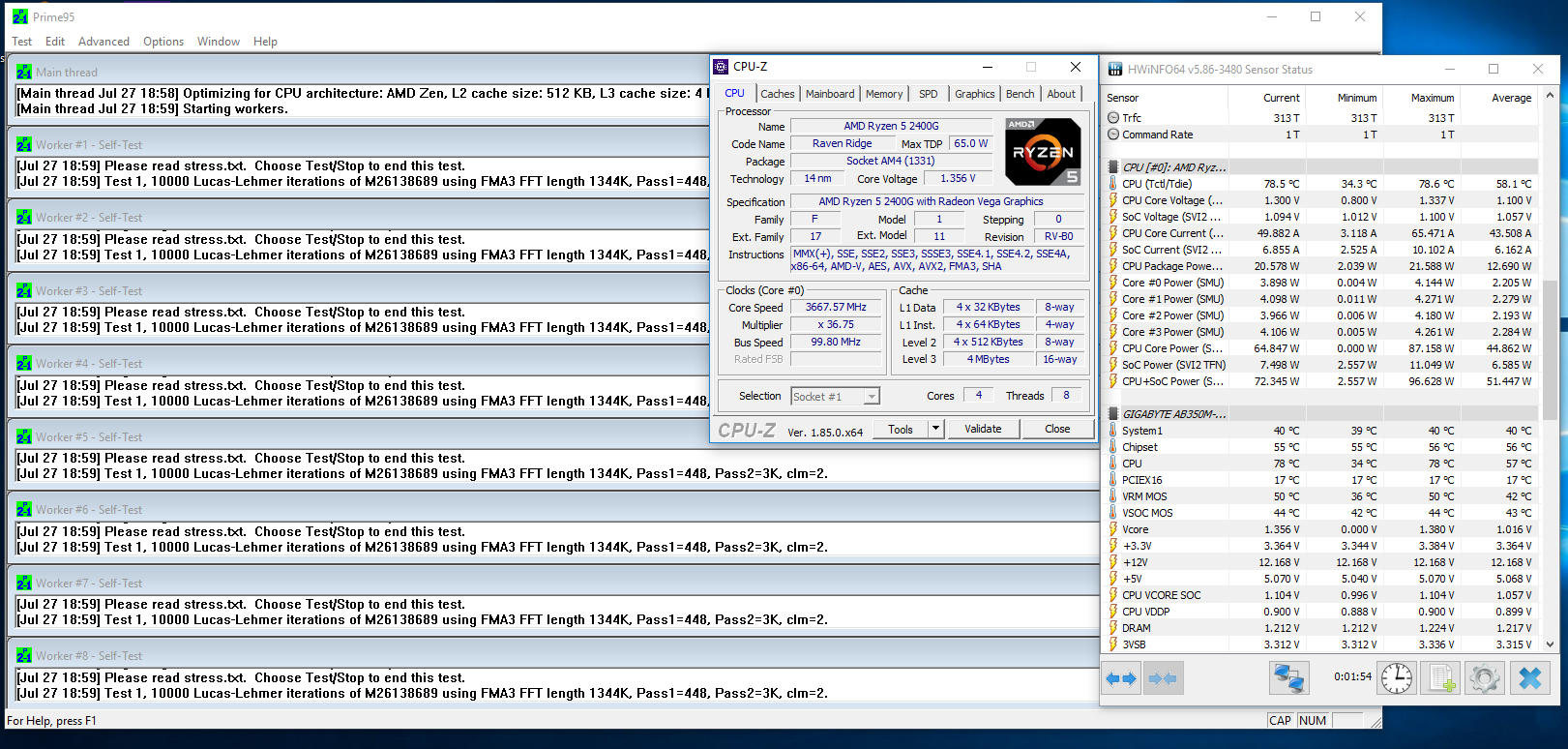Switch to CPU-Z About tab
The image size is (1568, 749).
[1061, 94]
